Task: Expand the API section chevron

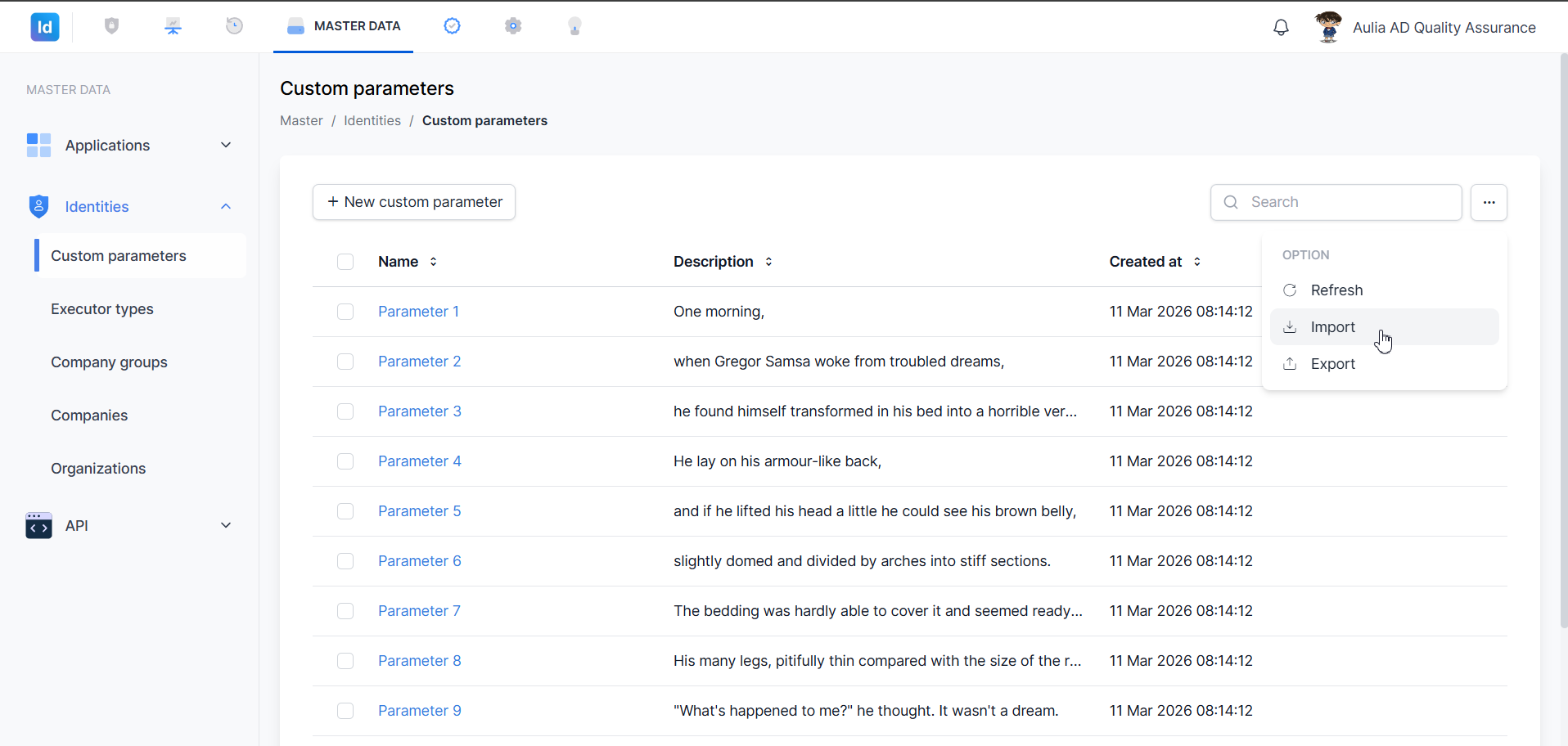Action: coord(226,525)
